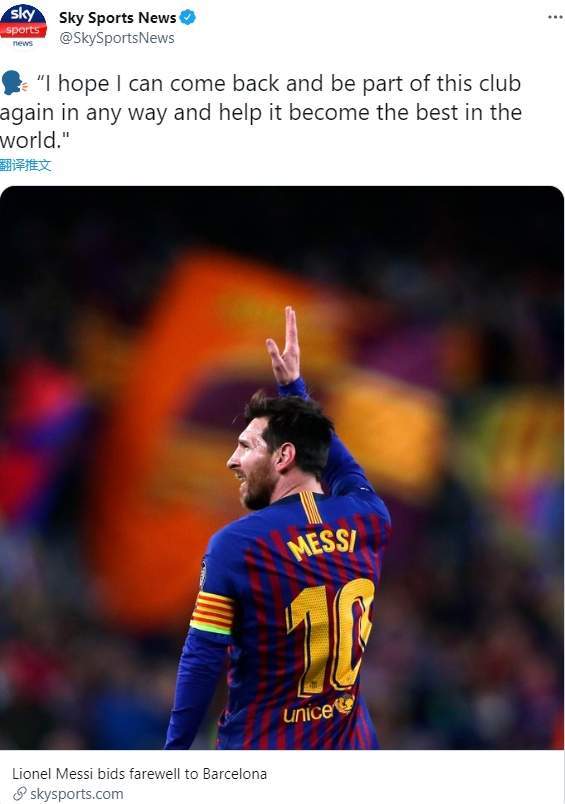Click the translate tweet link
The height and width of the screenshot is (804, 565).
pyautogui.click(x=26, y=165)
